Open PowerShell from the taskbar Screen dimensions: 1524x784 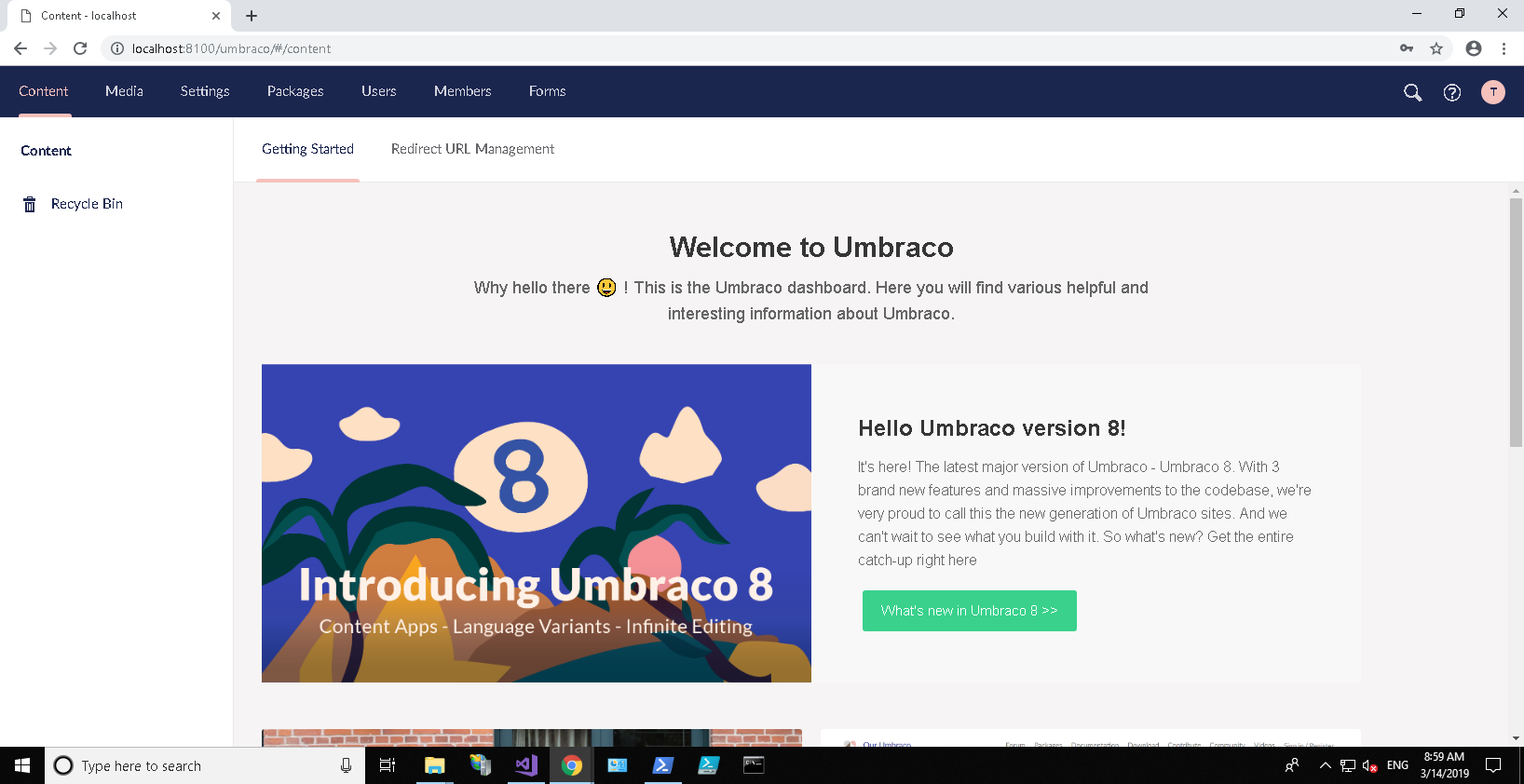[x=662, y=765]
